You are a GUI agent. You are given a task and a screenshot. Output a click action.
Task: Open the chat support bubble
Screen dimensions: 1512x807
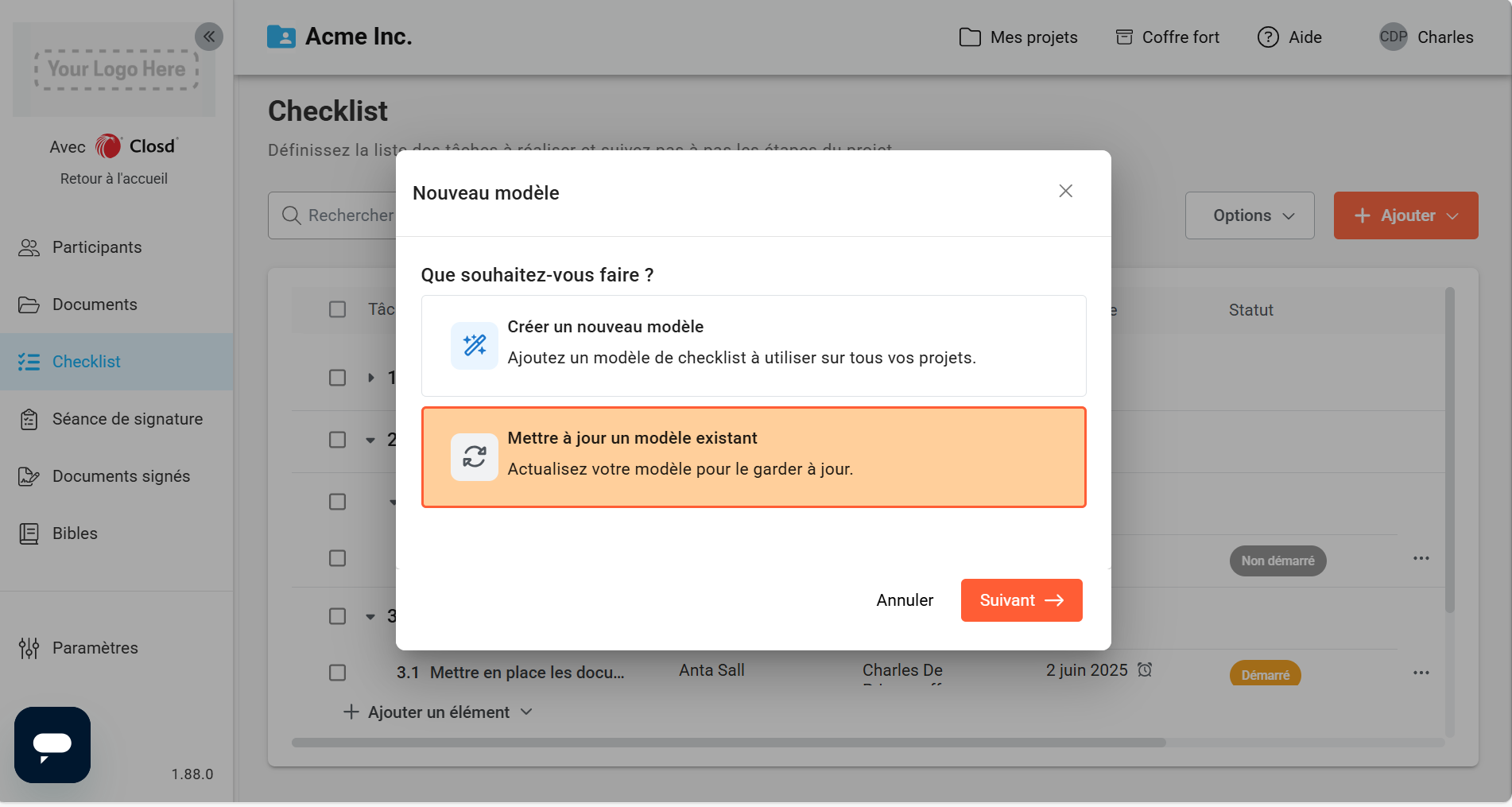[x=52, y=745]
